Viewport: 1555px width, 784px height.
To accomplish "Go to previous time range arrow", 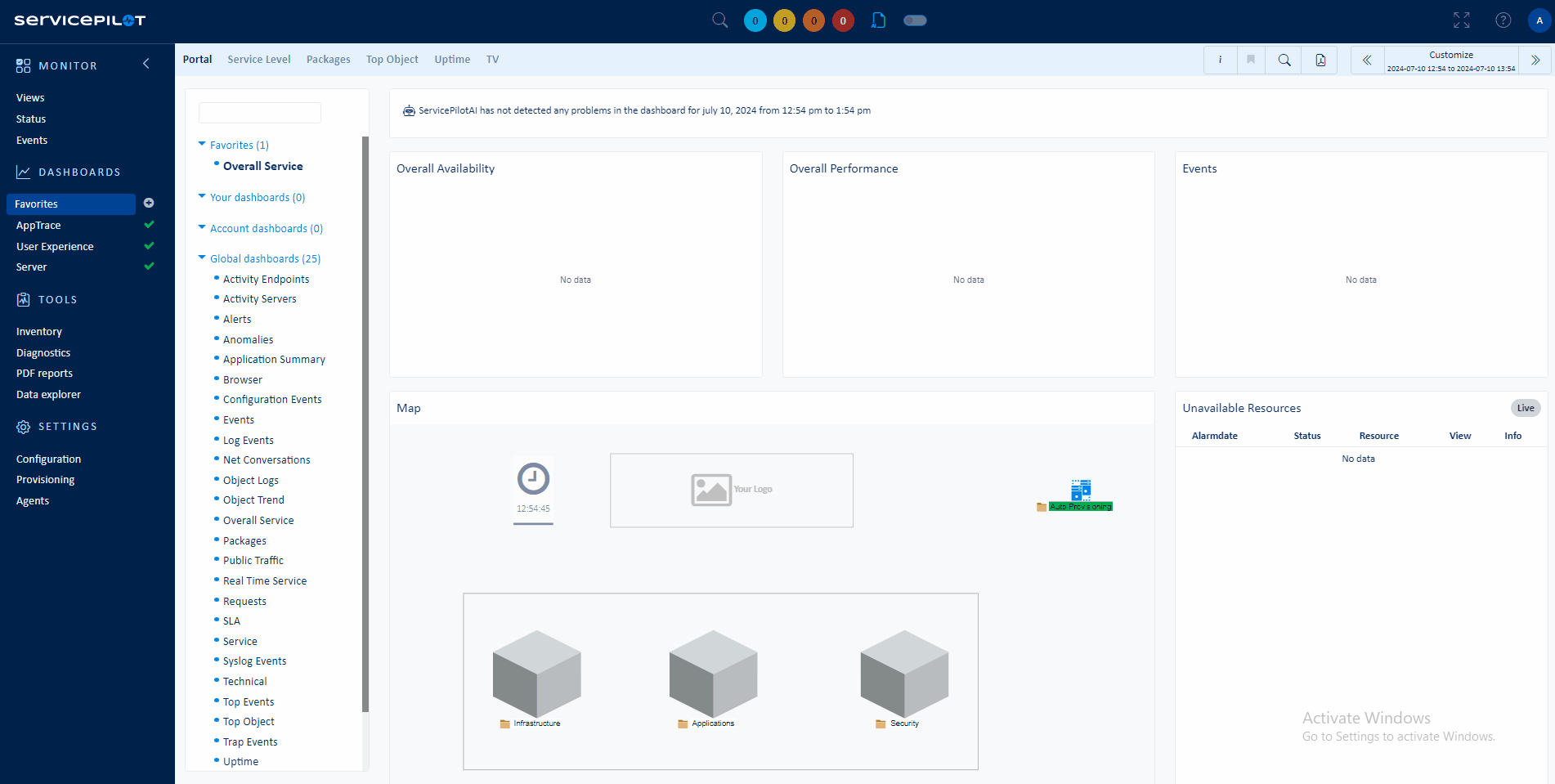I will tap(1367, 60).
